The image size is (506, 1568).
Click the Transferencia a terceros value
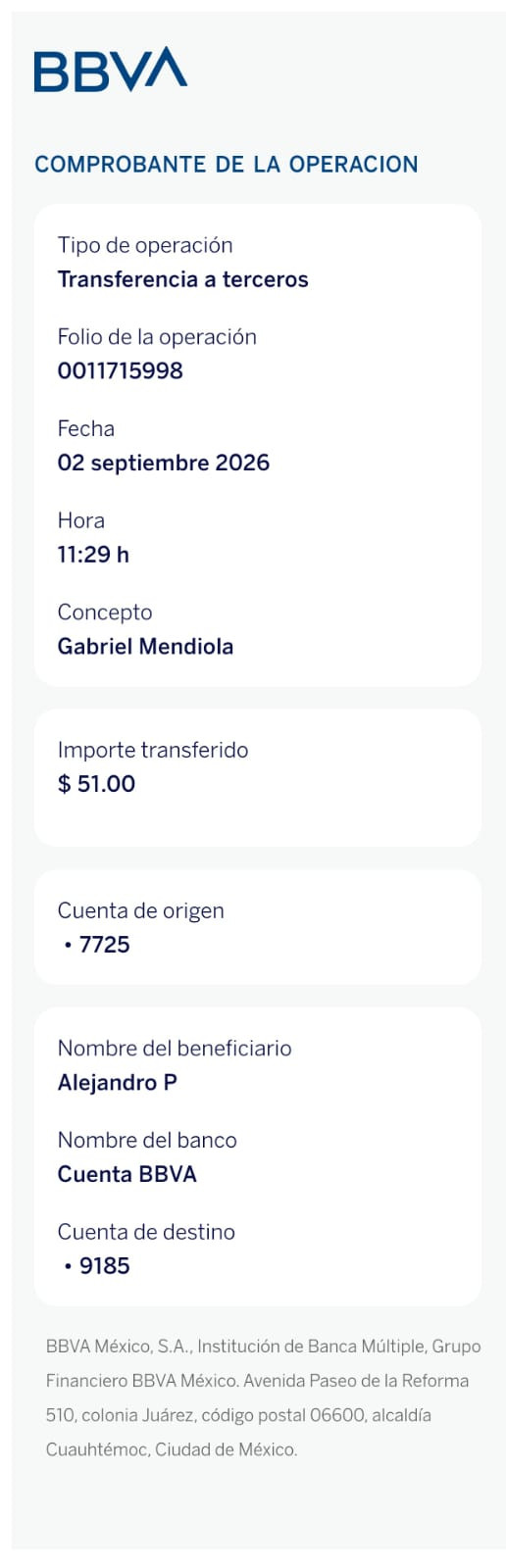182,279
